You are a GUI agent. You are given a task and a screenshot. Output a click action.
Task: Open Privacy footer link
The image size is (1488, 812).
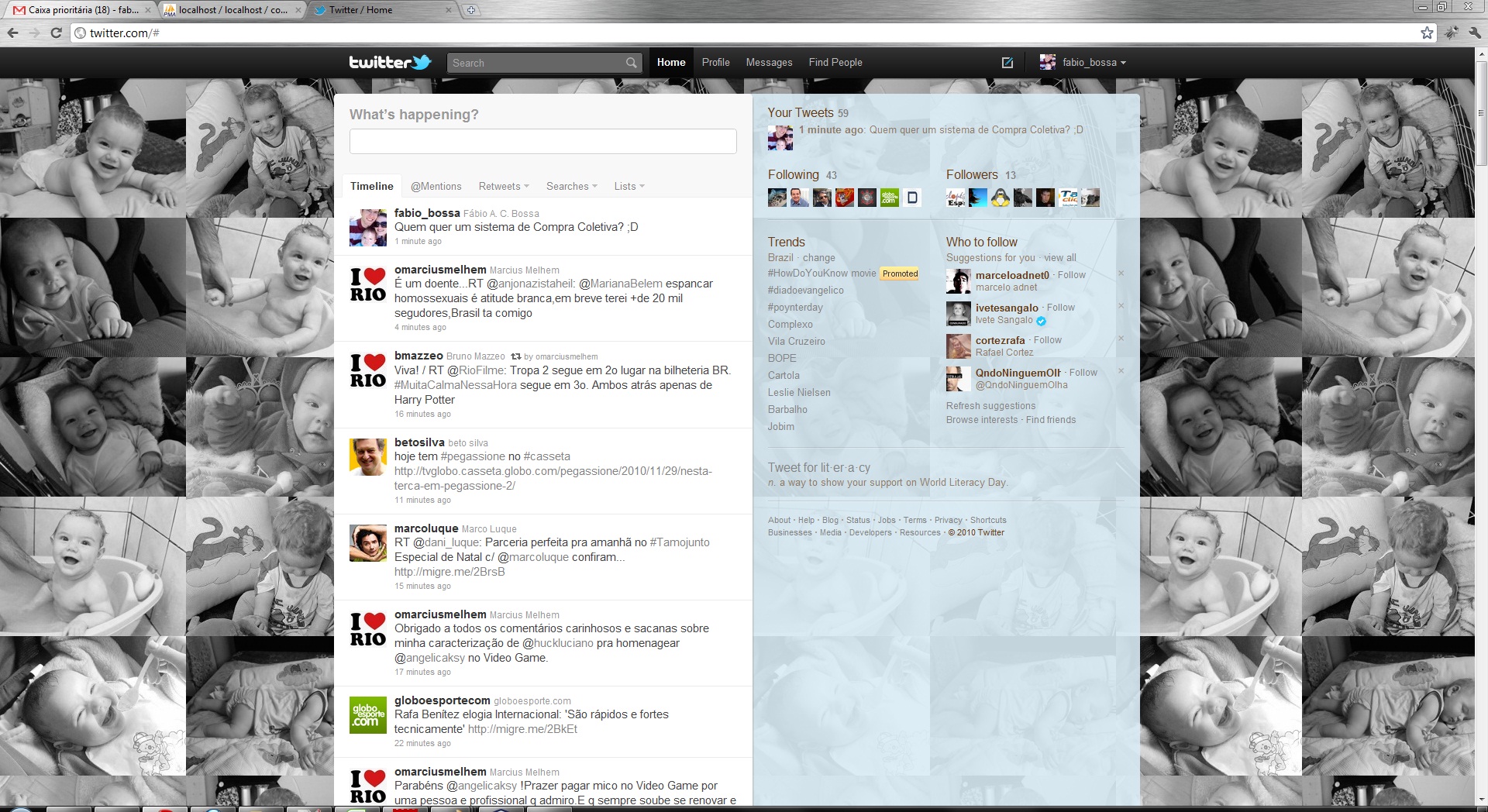pos(948,521)
